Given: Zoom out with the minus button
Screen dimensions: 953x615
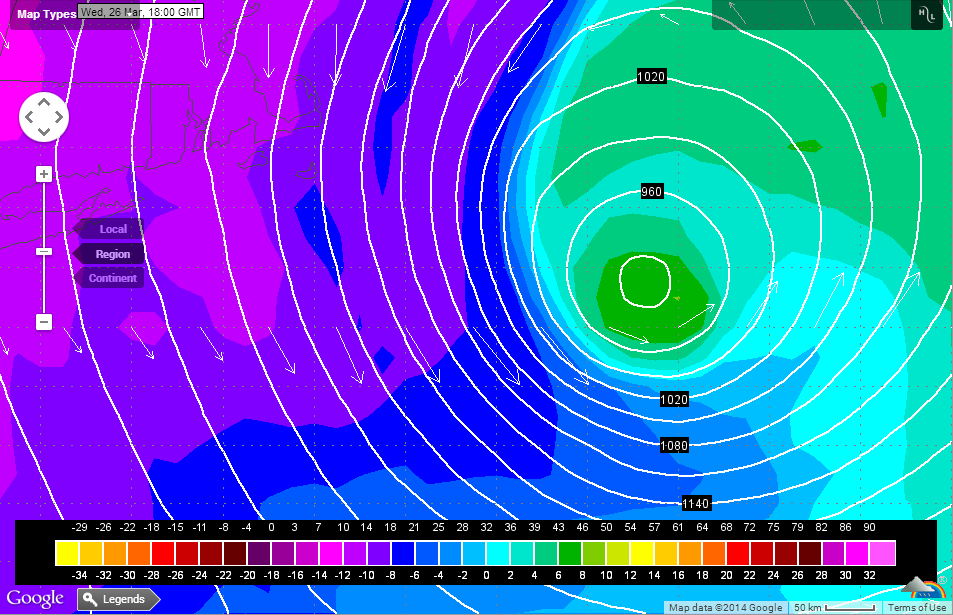Looking at the screenshot, I should click(44, 321).
